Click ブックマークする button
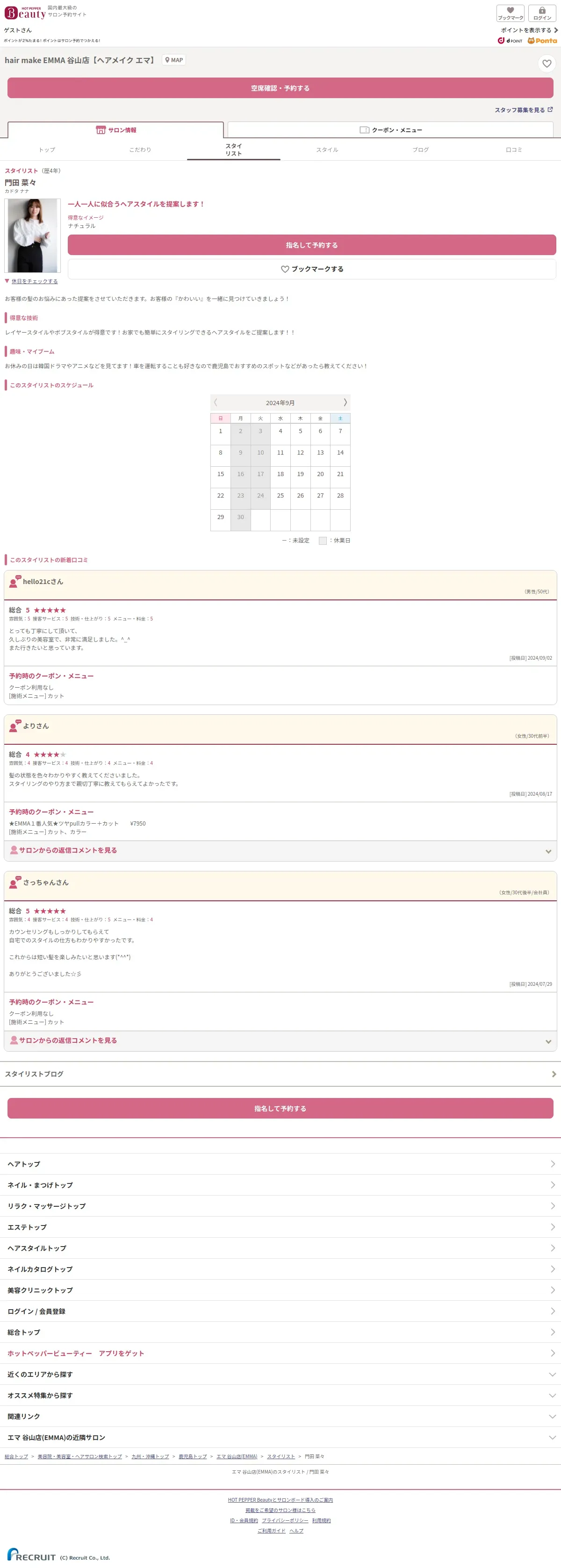The image size is (561, 1568). click(x=312, y=269)
